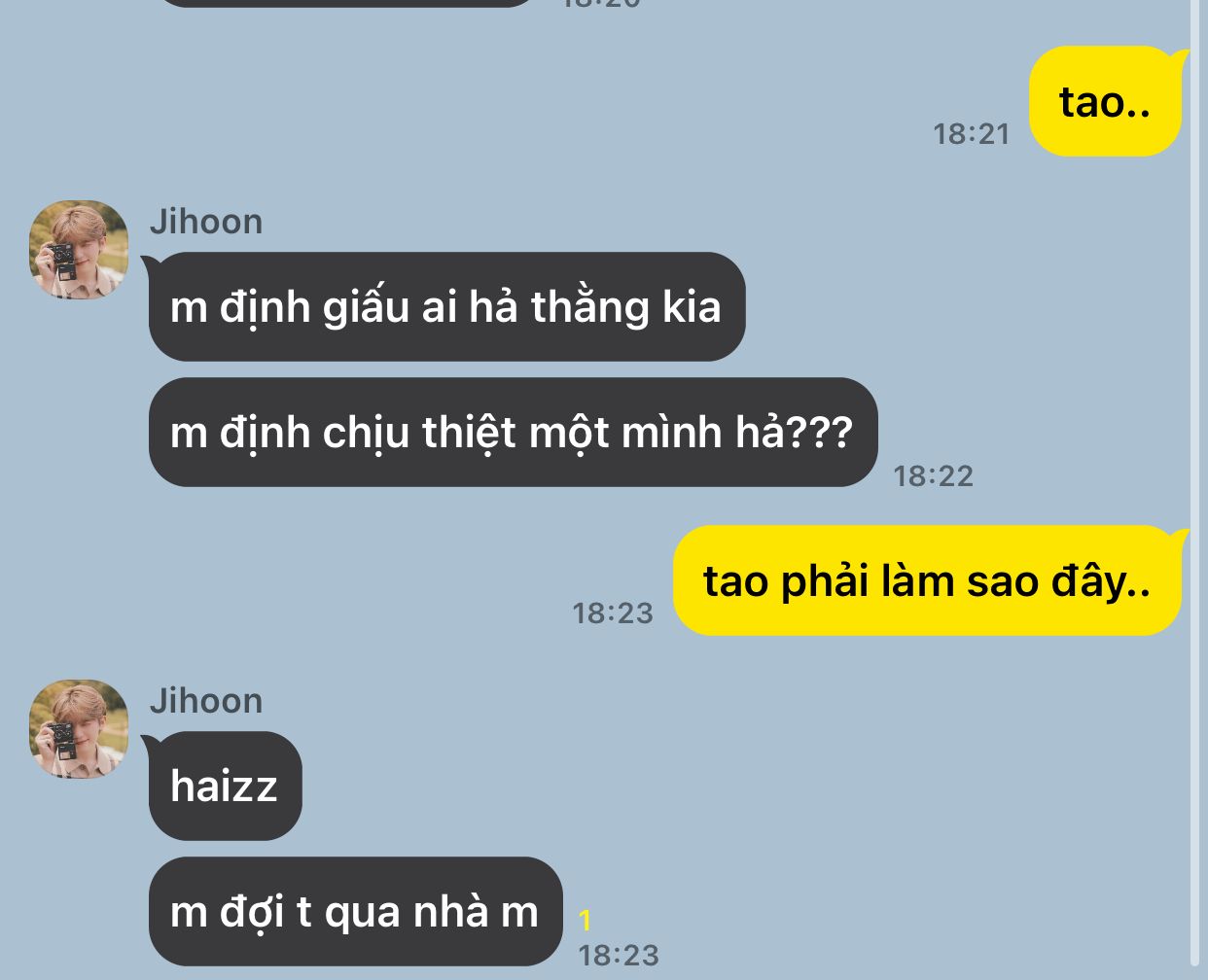Open Jihoon's avatar next to the 'haizz' message
This screenshot has width=1208, height=980.
click(x=79, y=729)
